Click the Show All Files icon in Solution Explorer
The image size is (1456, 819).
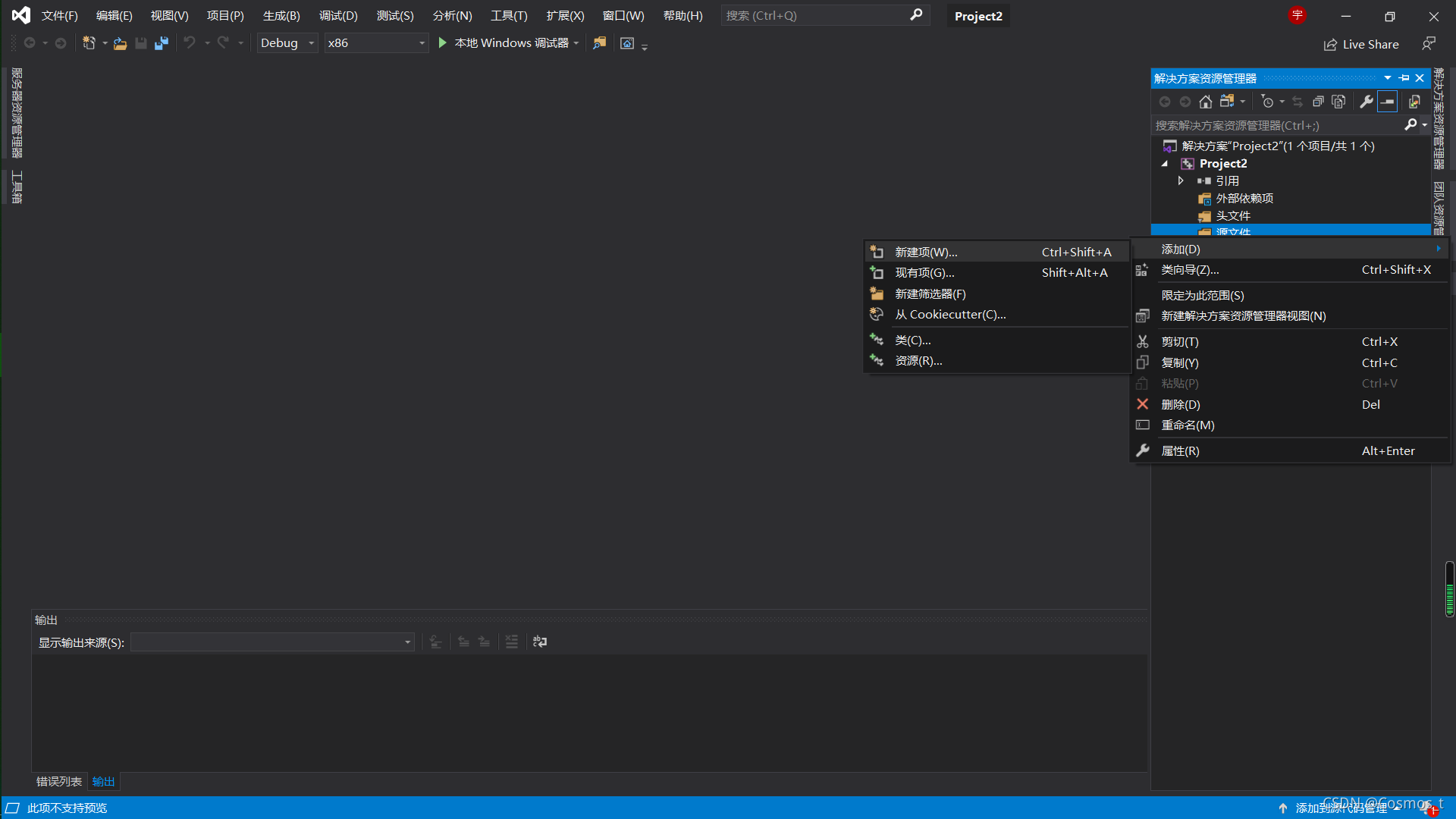[x=1338, y=102]
